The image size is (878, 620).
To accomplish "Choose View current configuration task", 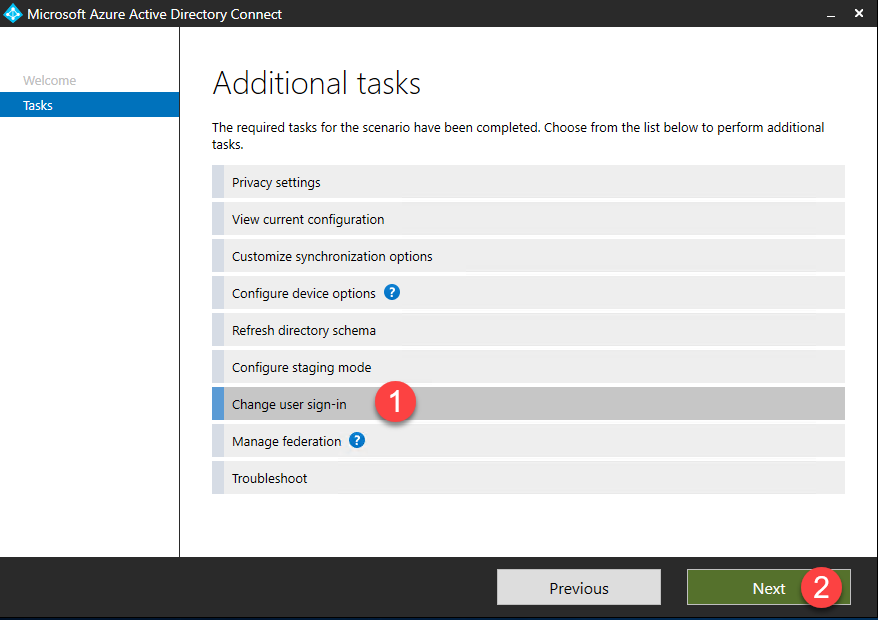I will tap(308, 219).
